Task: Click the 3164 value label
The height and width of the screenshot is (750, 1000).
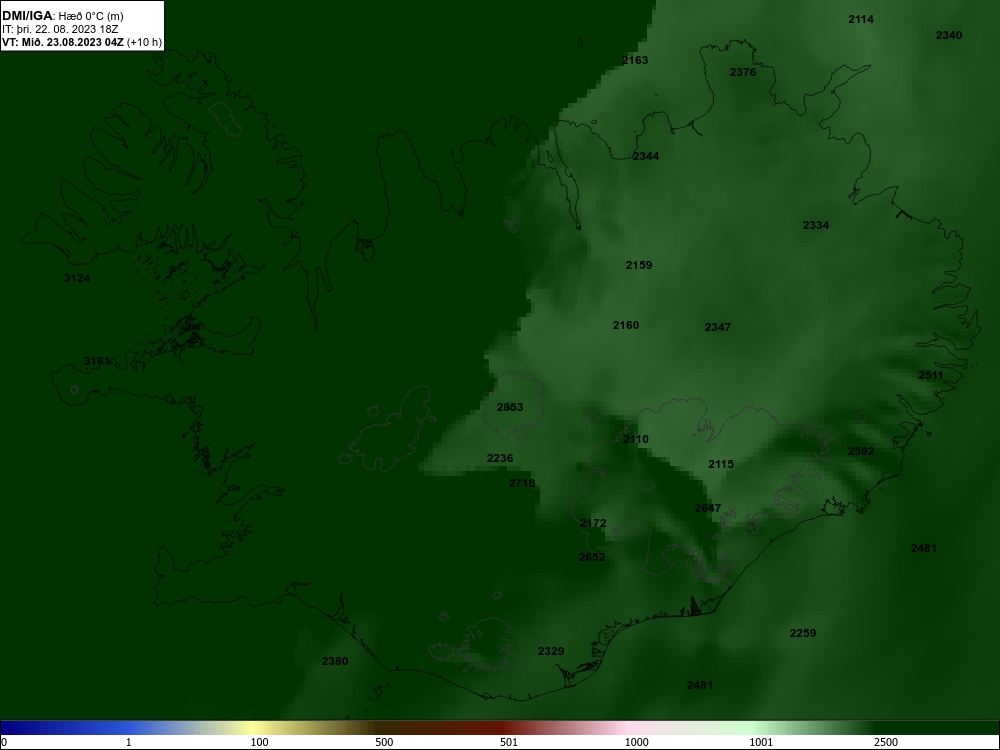Action: [97, 362]
